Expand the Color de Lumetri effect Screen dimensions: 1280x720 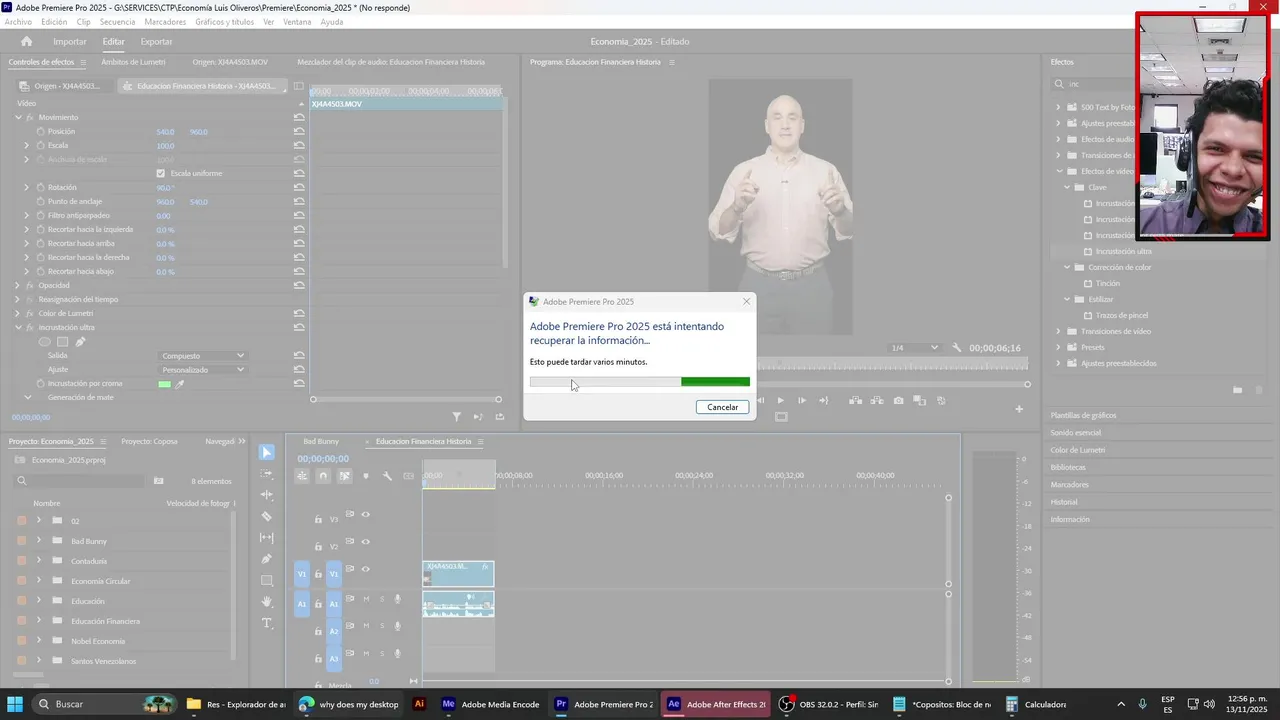(17, 313)
